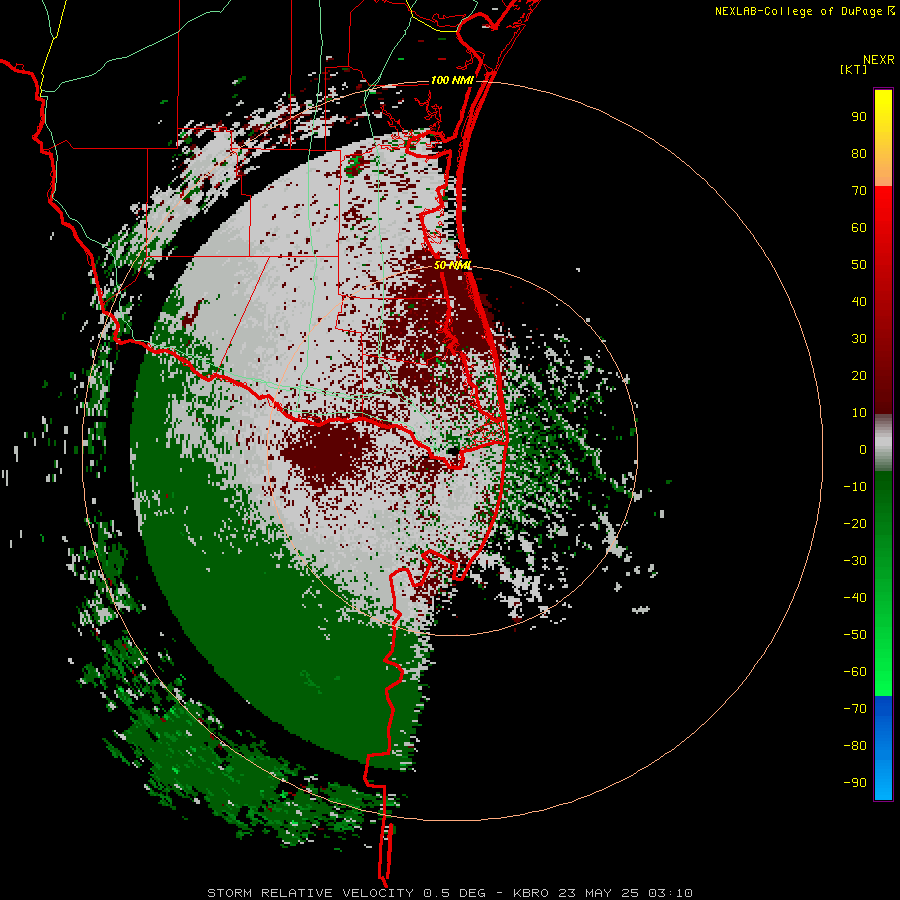Click the -70 value on the velocity scale
The width and height of the screenshot is (900, 900).
[855, 709]
